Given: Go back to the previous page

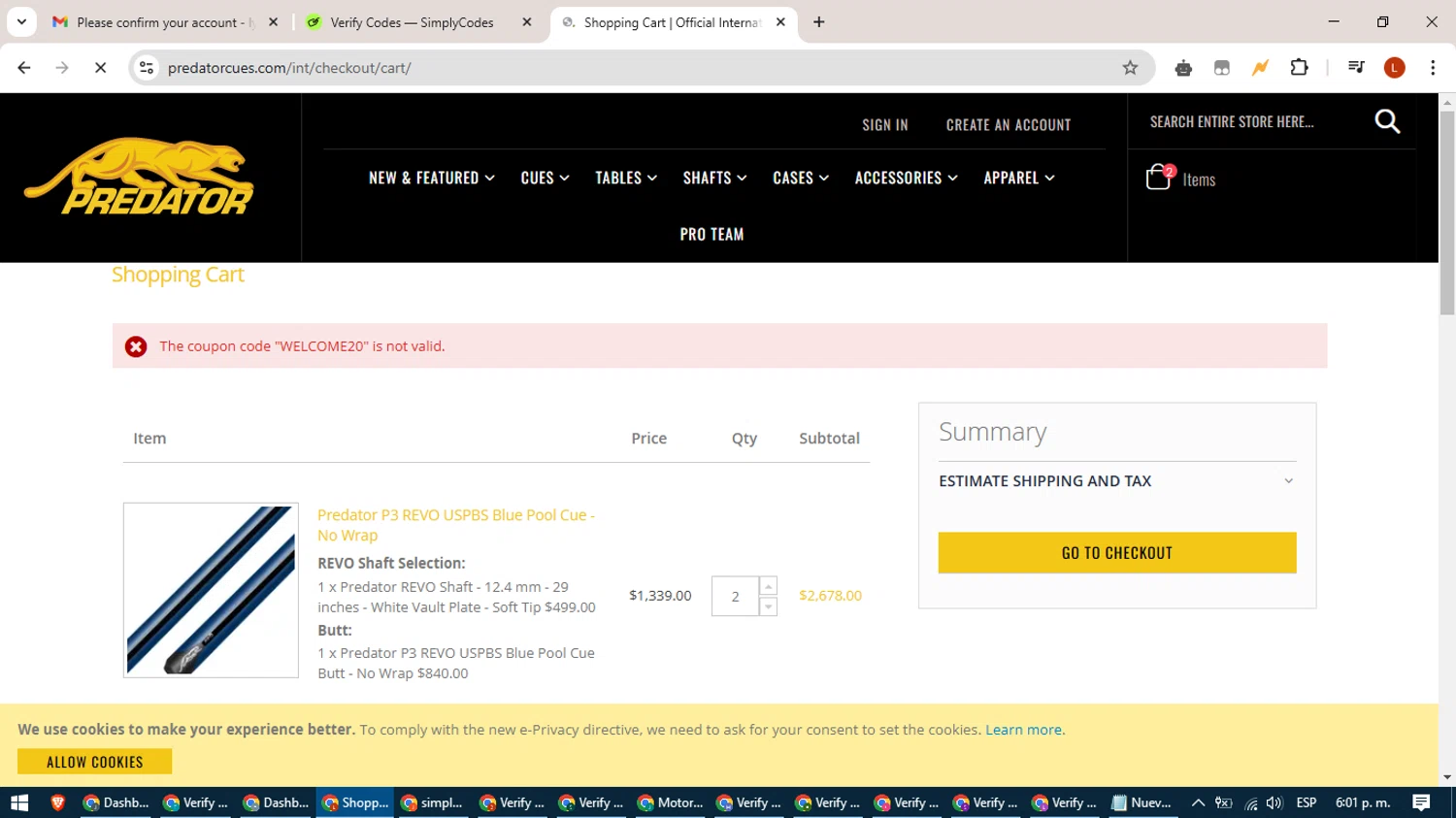Looking at the screenshot, I should (x=24, y=68).
